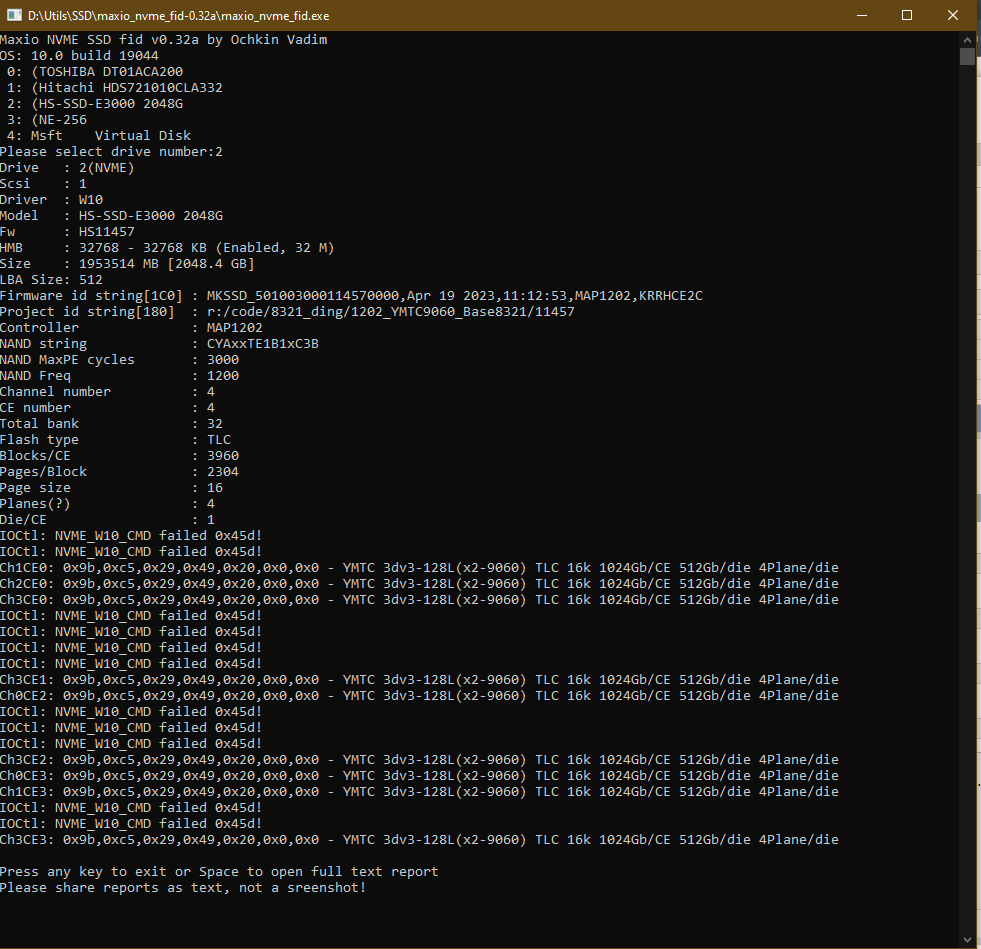981x949 pixels.
Task: Click the Page size value '16'
Action: (215, 487)
